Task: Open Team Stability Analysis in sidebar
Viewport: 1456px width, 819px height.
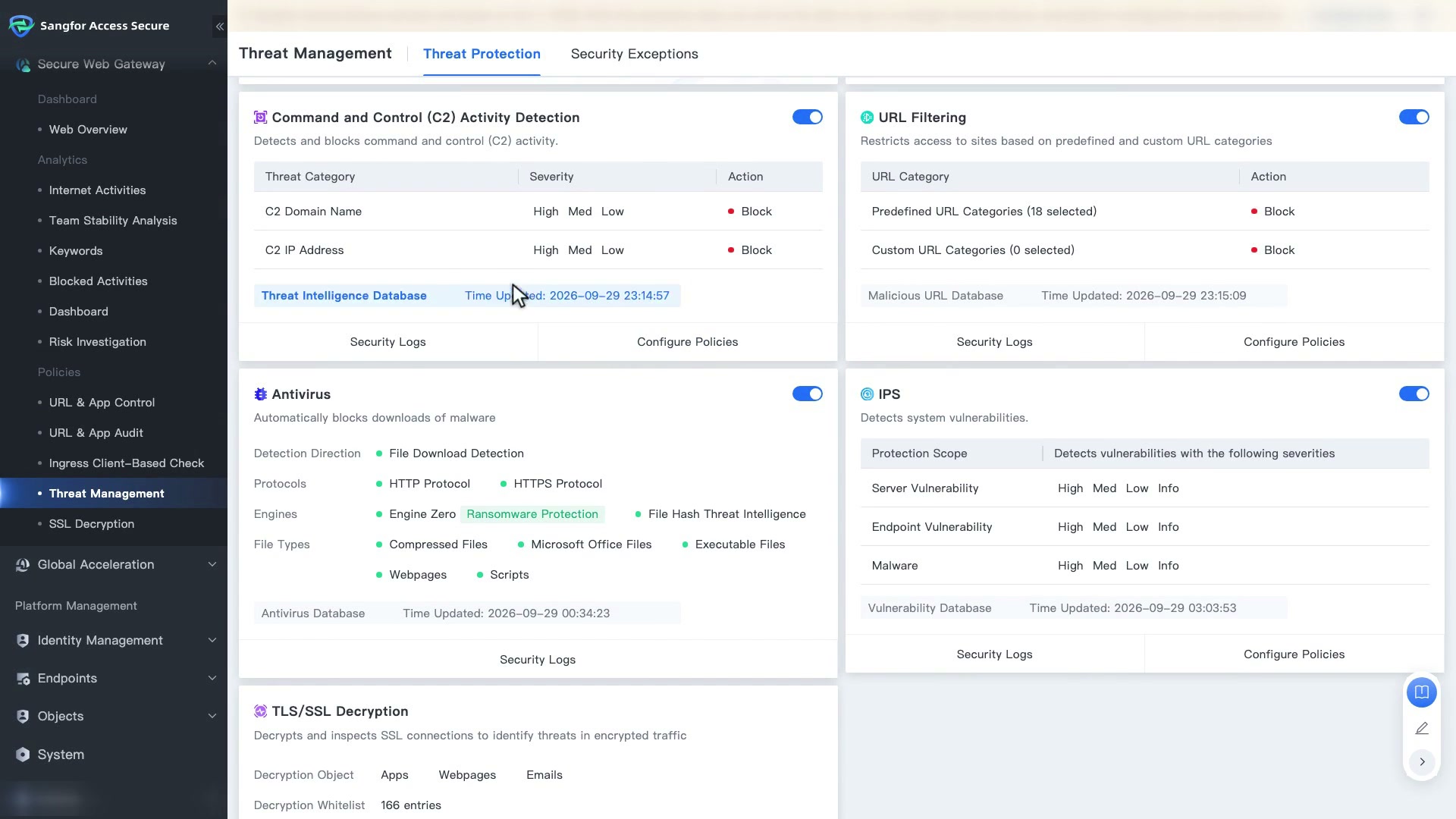Action: tap(113, 221)
